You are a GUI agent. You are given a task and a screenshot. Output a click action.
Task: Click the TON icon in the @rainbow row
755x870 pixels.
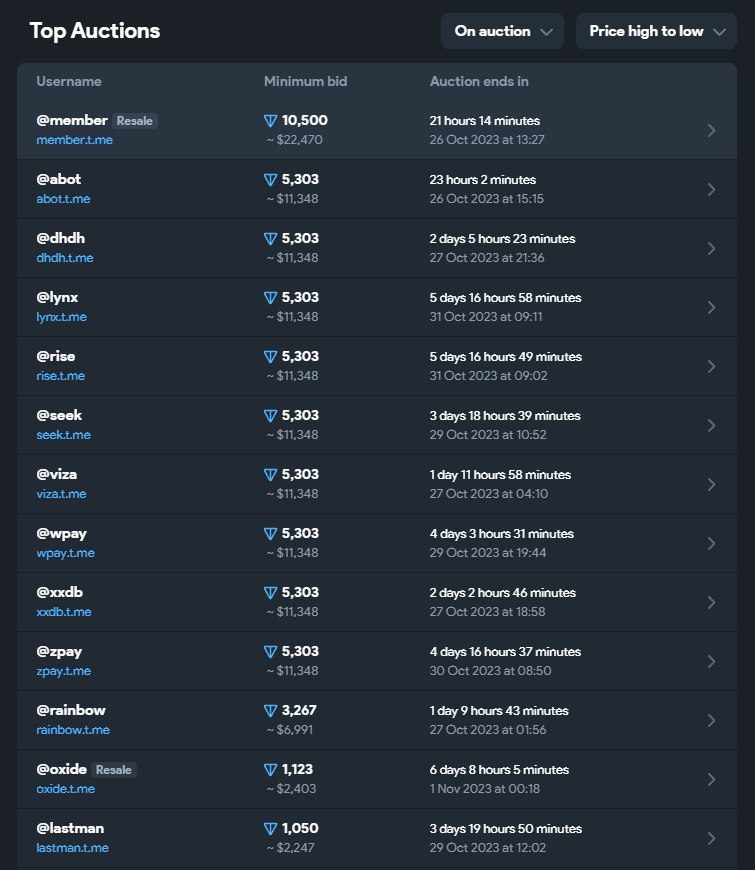click(270, 711)
